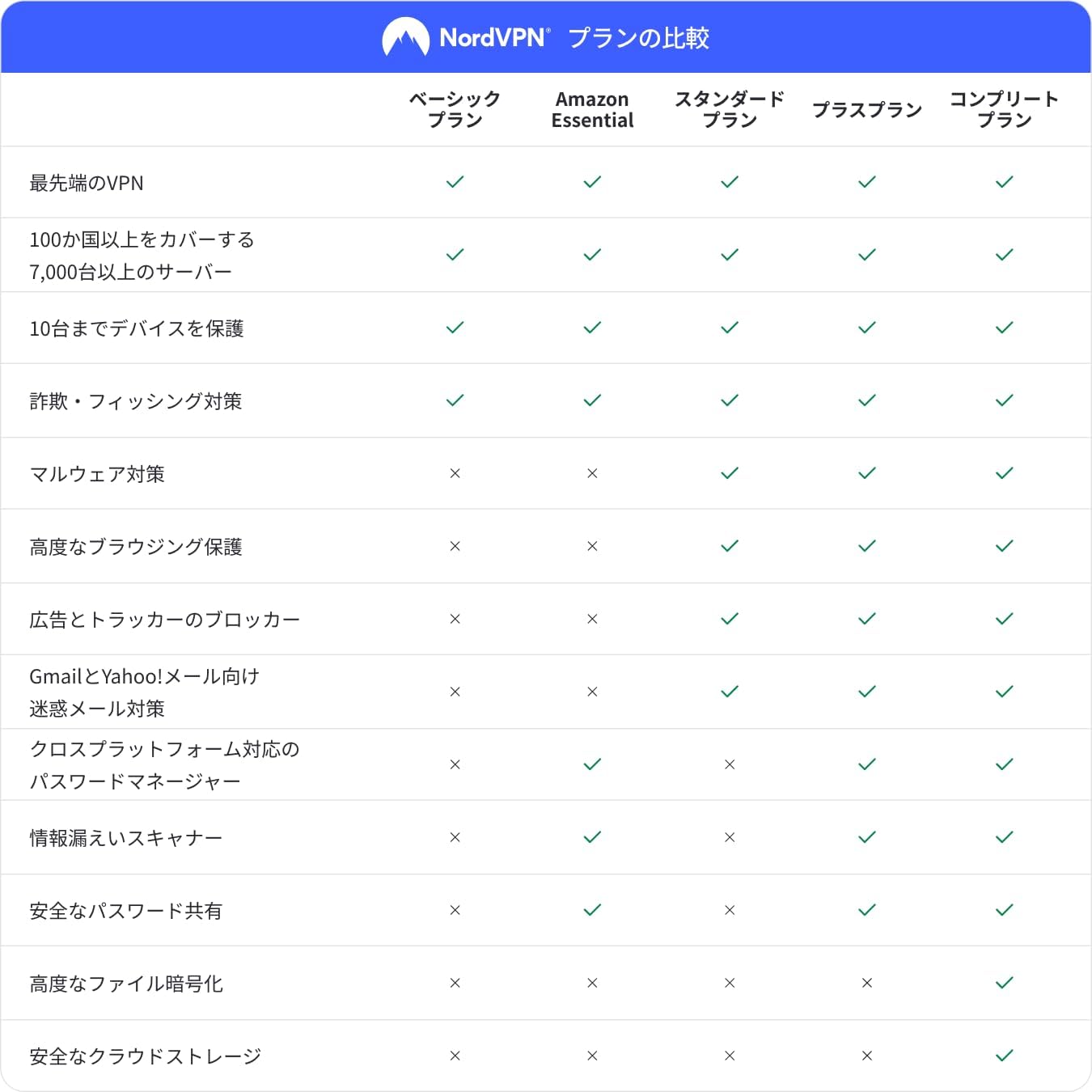1092x1092 pixels.
Task: Click the cross for パスワードマネージャー under スタンダードプラン
Action: click(730, 764)
